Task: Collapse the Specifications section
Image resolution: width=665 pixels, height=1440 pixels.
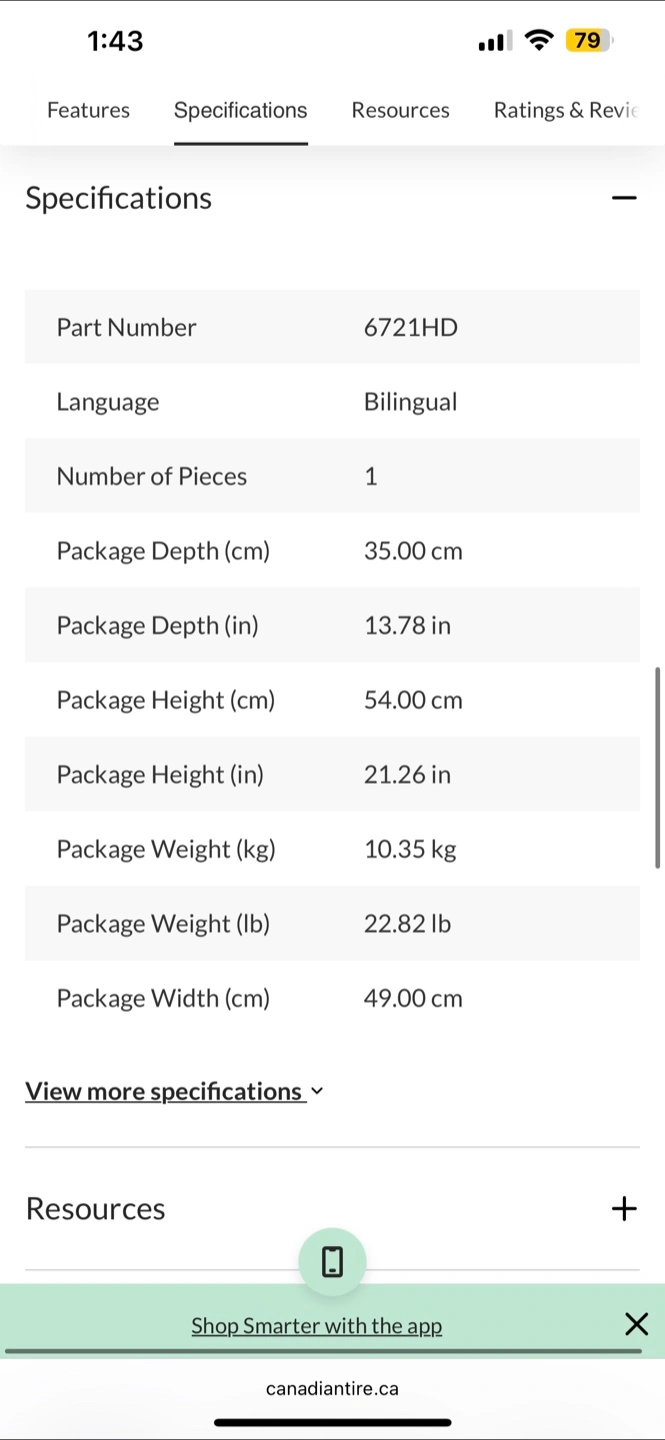Action: 624,198
